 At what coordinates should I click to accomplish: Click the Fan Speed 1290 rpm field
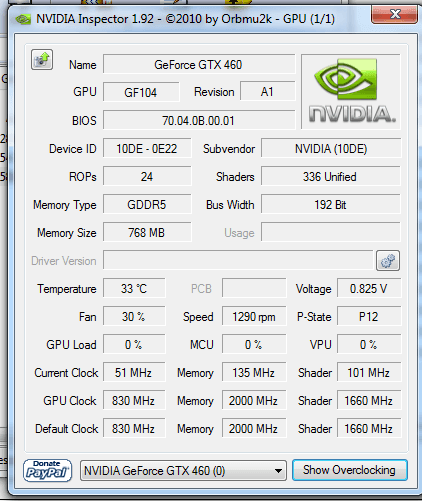click(x=254, y=316)
